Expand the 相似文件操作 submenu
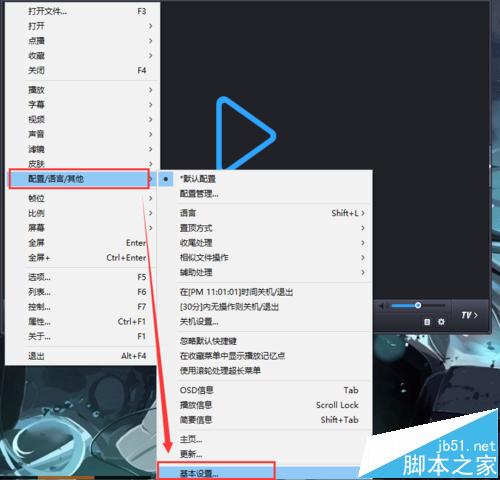The image size is (500, 480). (265, 257)
